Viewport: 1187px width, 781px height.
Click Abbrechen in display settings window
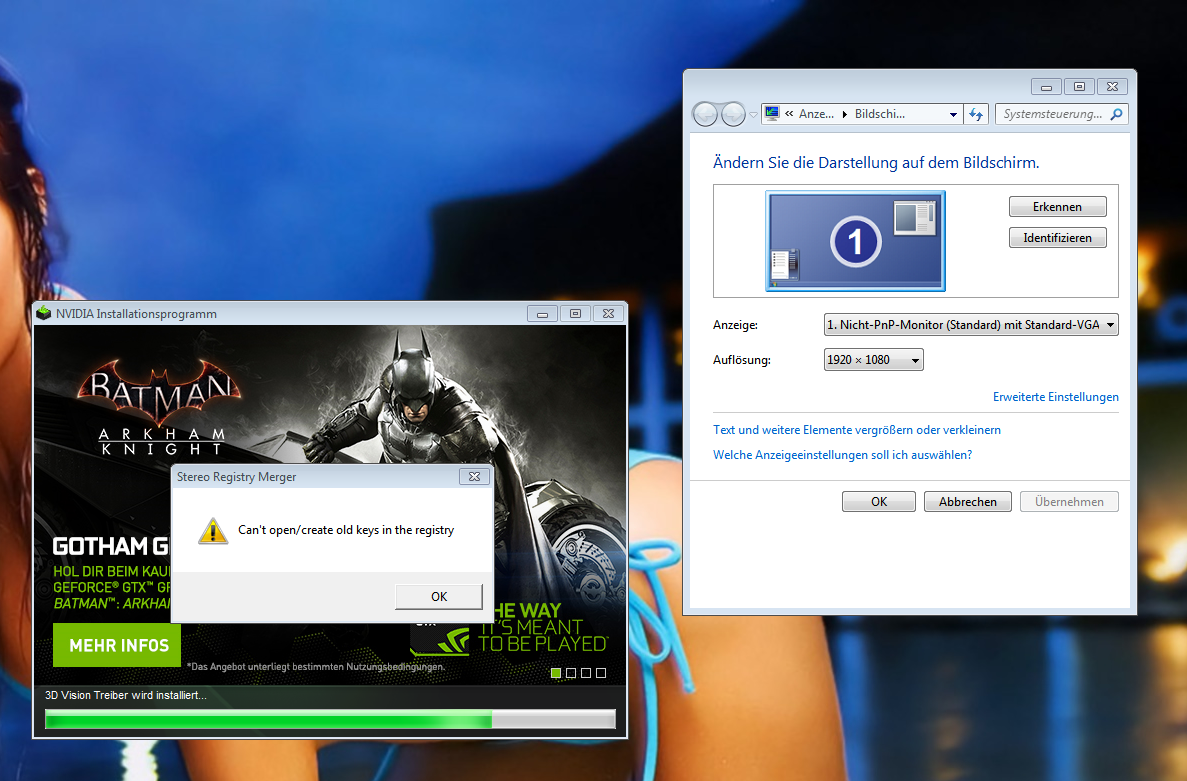[x=967, y=502]
